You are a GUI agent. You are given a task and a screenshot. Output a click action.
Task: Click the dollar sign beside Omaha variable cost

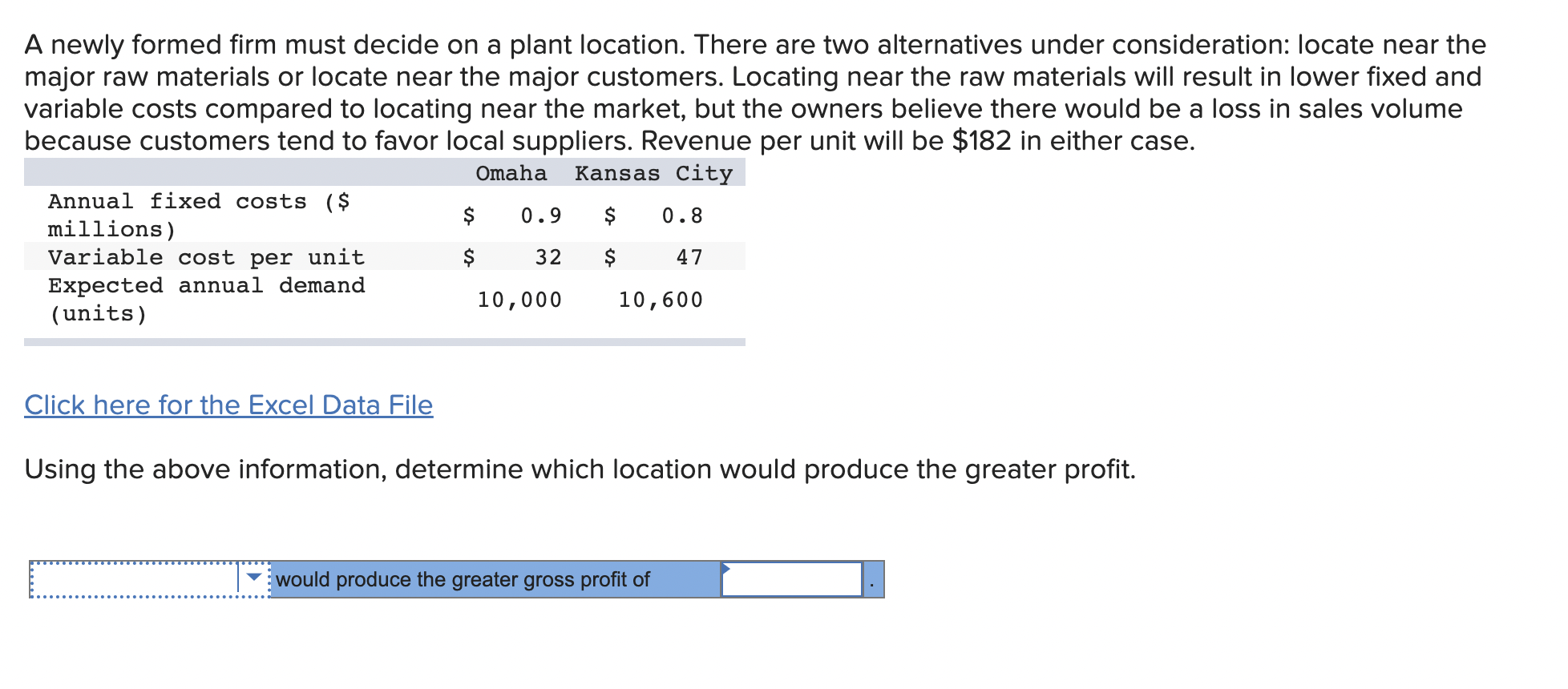(469, 257)
